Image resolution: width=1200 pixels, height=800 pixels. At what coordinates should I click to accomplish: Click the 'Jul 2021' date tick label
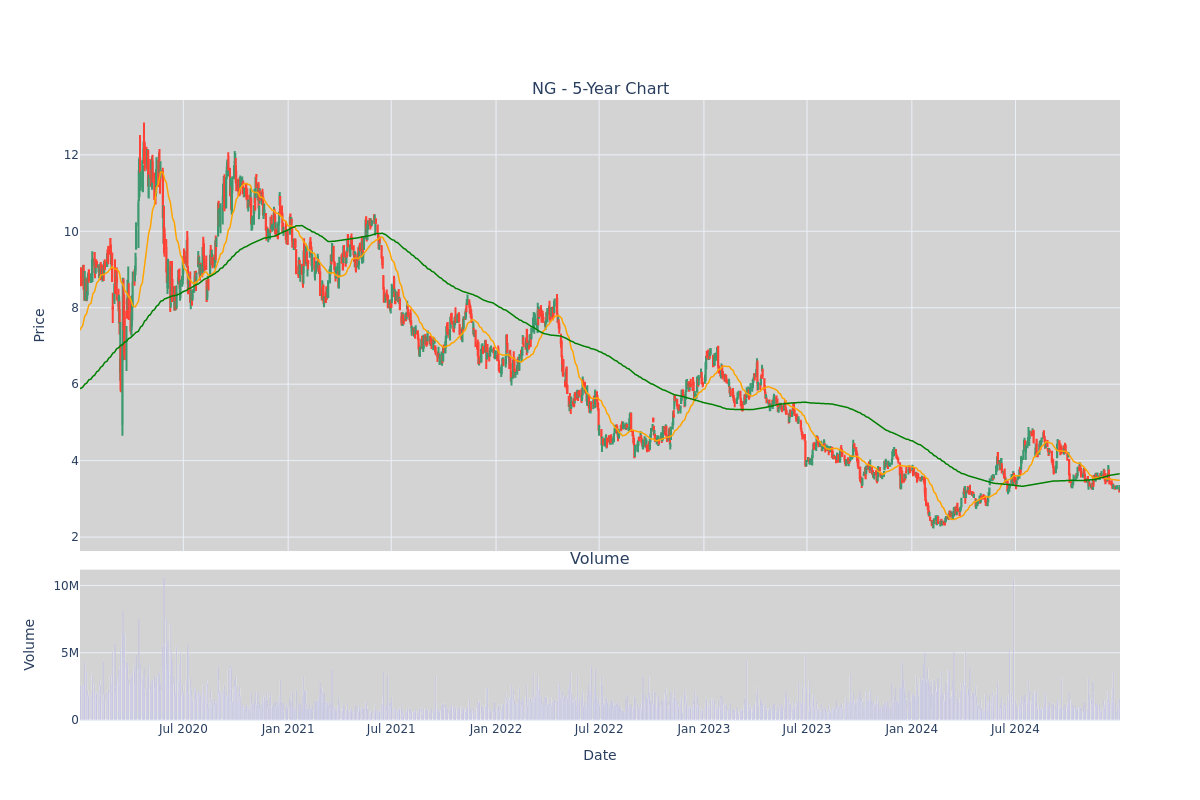[x=391, y=729]
